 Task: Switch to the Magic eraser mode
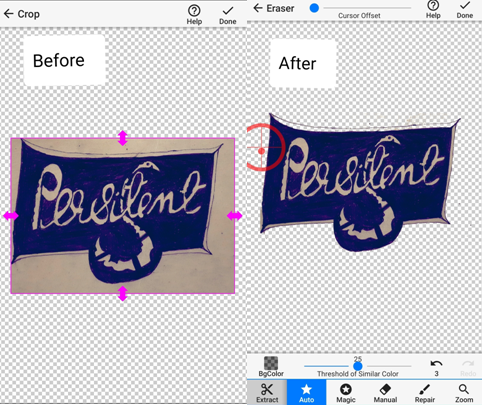tap(346, 392)
